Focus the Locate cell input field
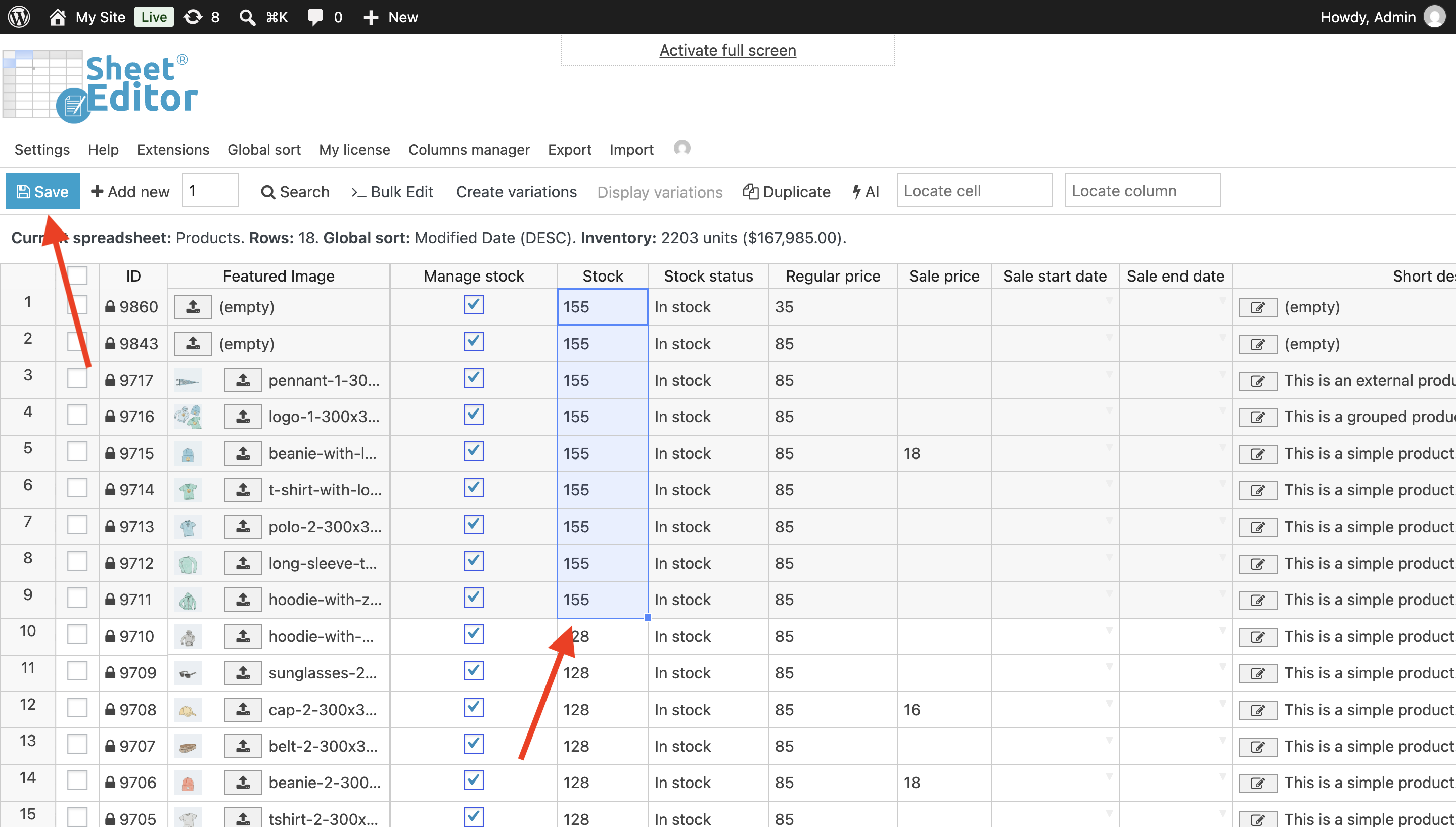This screenshot has width=1456, height=827. pyautogui.click(x=974, y=191)
